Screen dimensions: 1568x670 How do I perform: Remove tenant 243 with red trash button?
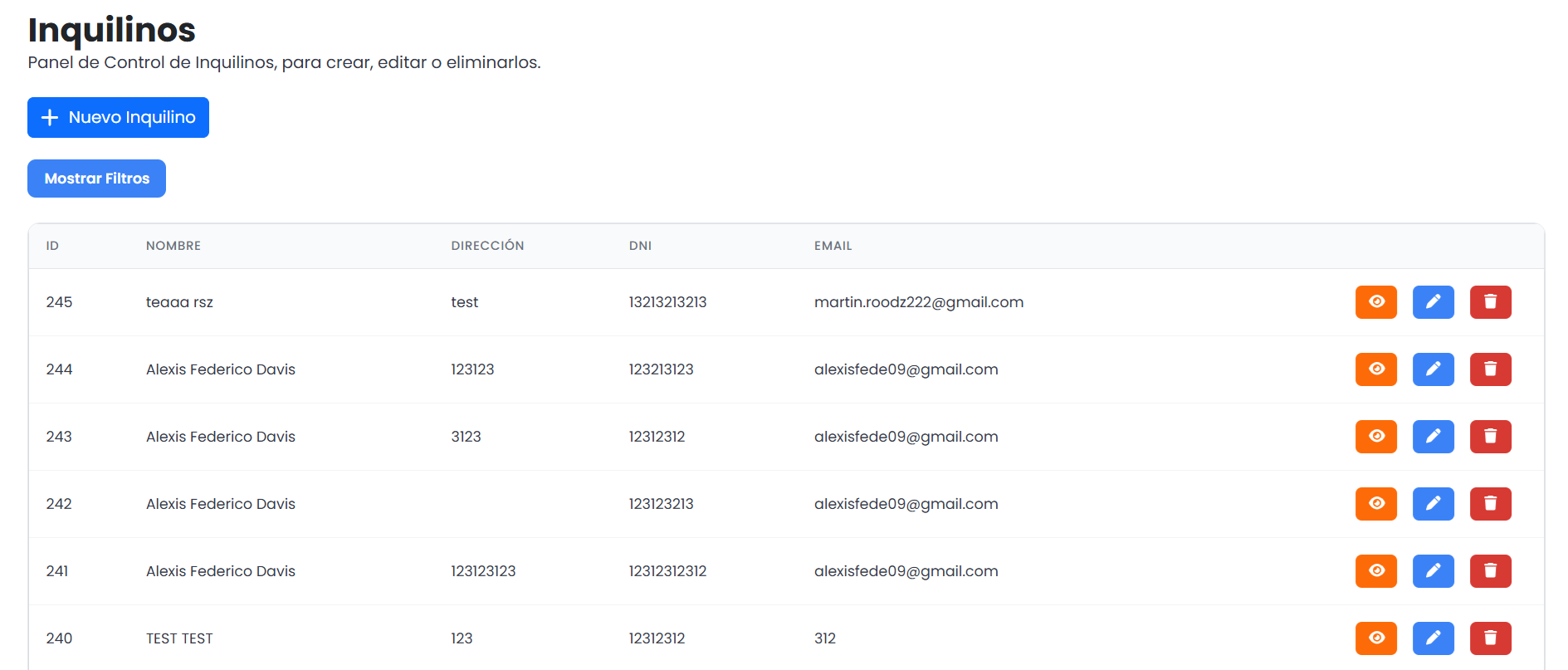1490,437
